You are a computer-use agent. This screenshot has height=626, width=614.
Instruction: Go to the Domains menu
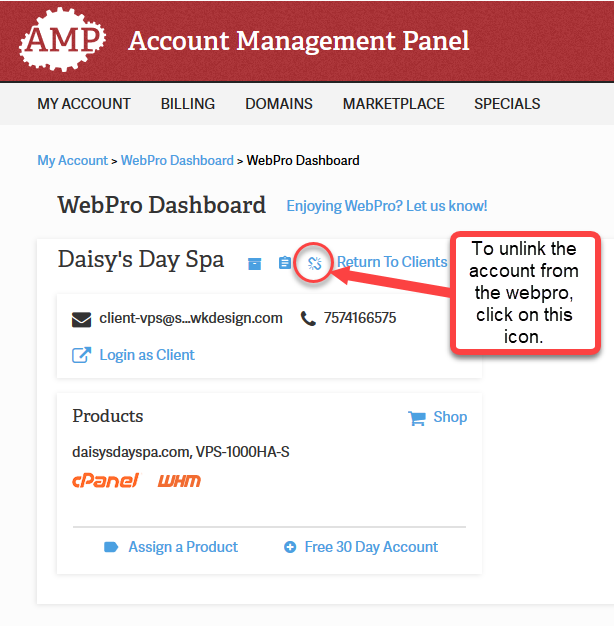click(x=279, y=104)
